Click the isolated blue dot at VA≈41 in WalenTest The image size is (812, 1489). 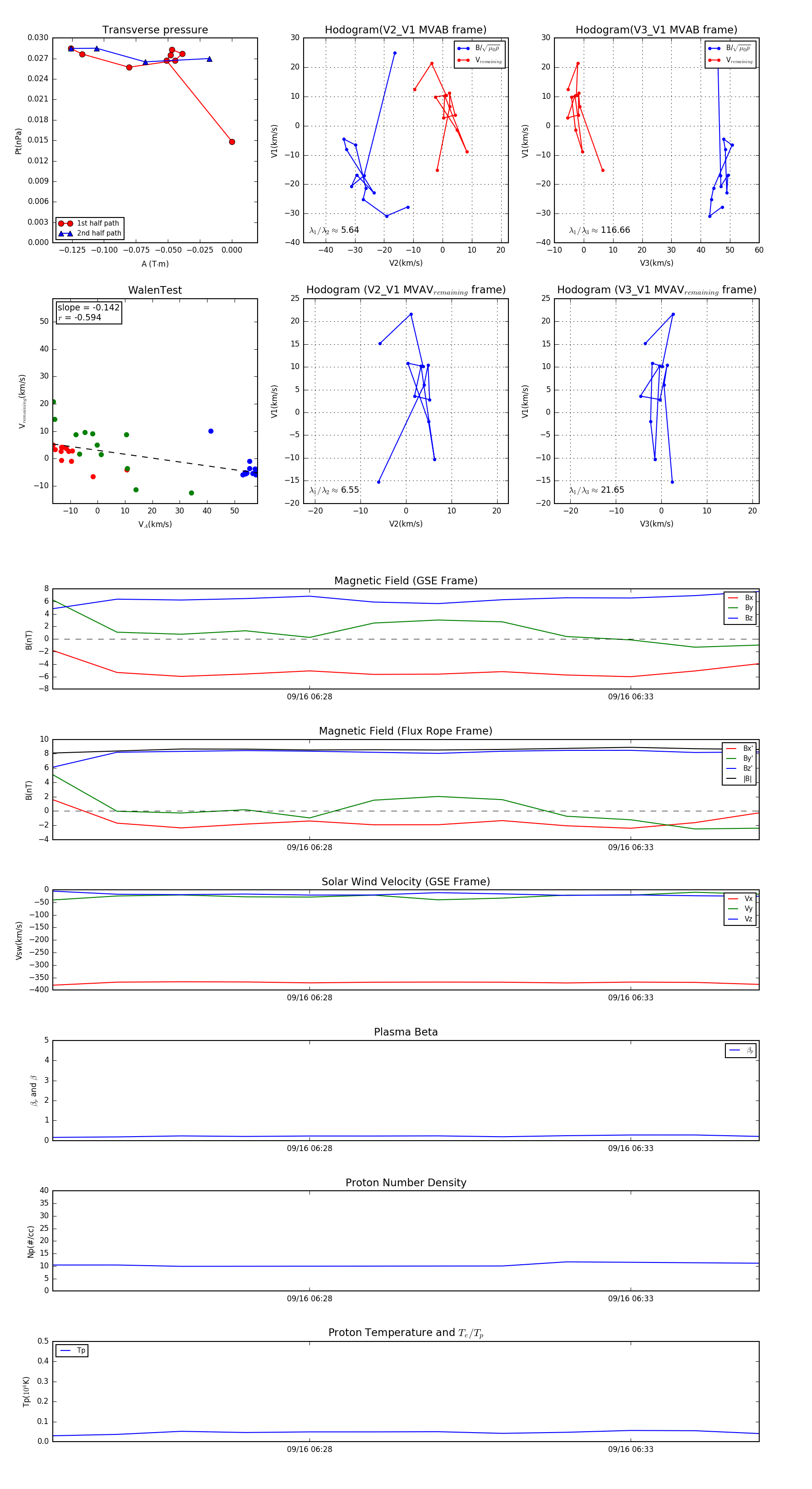coord(210,431)
